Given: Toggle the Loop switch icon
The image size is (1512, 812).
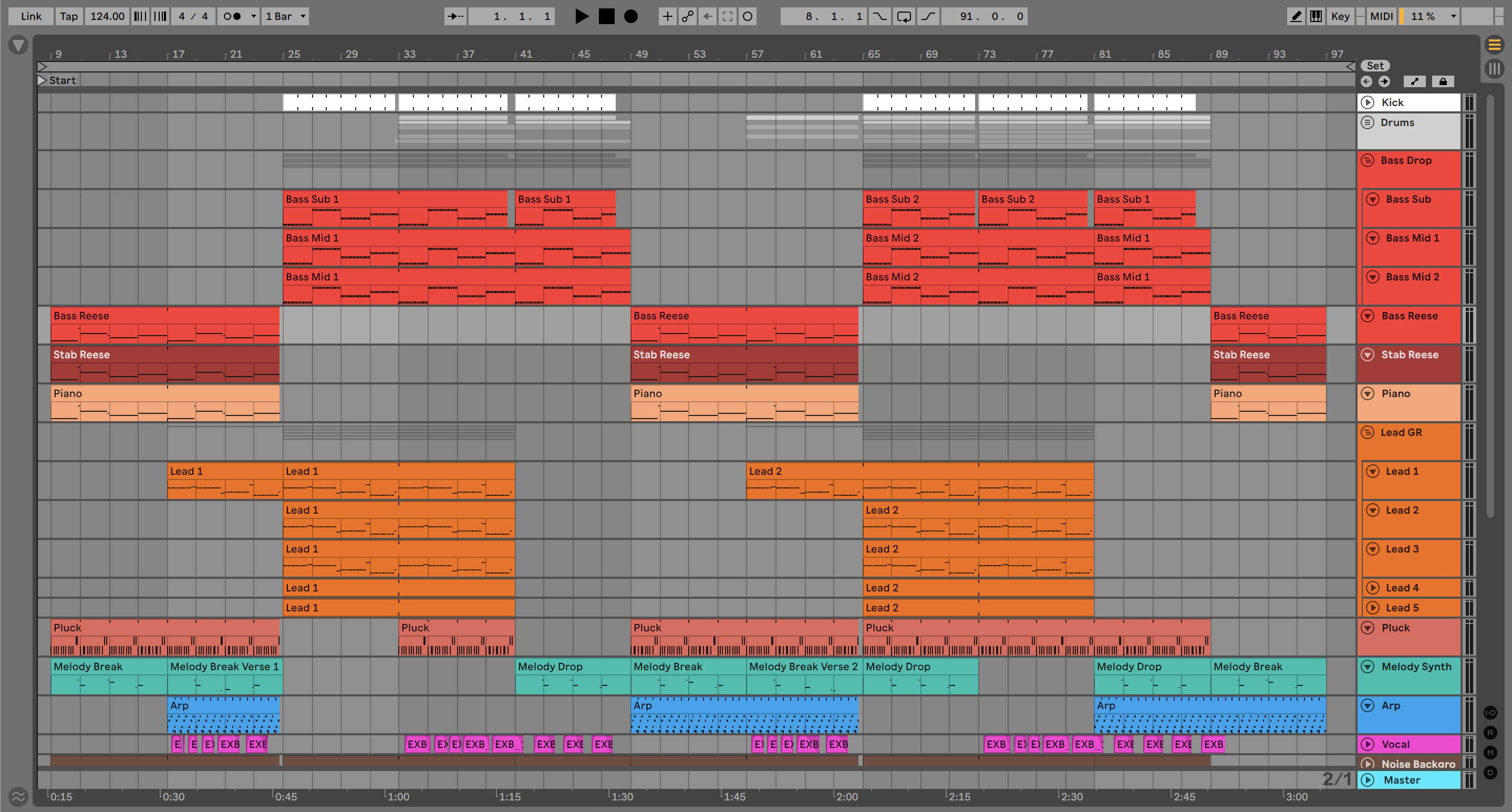Looking at the screenshot, I should [904, 16].
